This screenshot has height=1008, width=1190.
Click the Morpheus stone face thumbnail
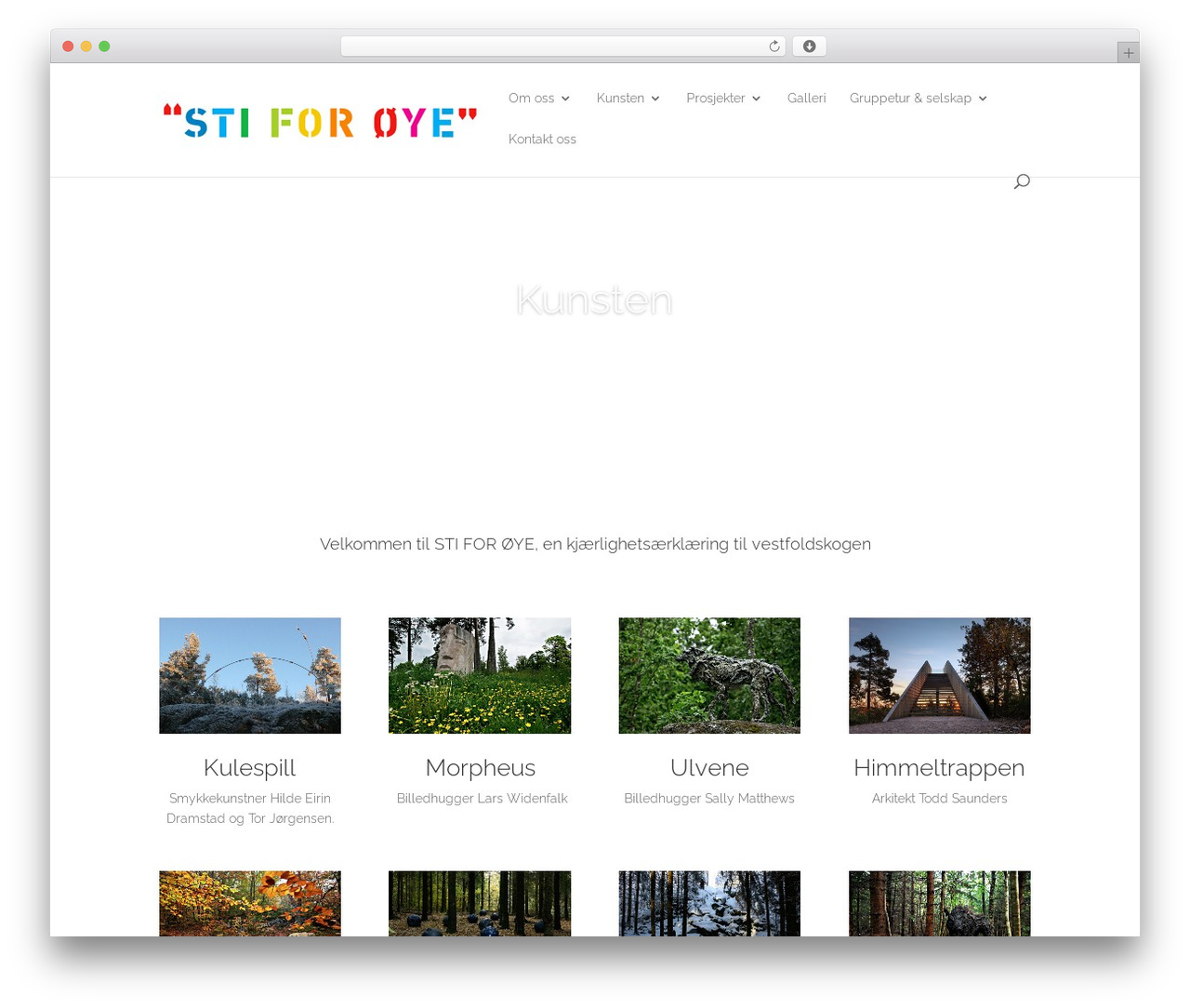(480, 675)
